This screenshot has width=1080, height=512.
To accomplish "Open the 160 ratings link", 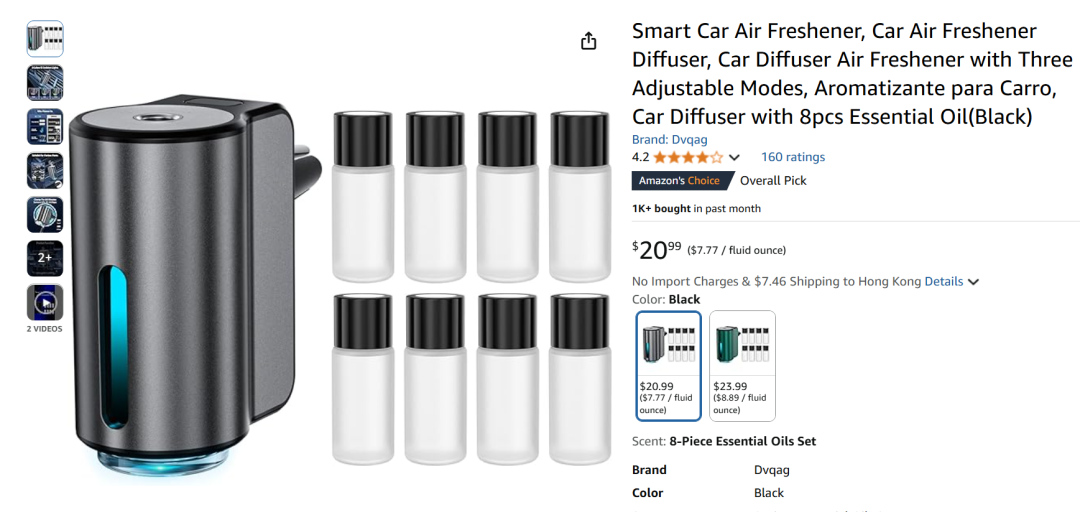I will click(792, 157).
